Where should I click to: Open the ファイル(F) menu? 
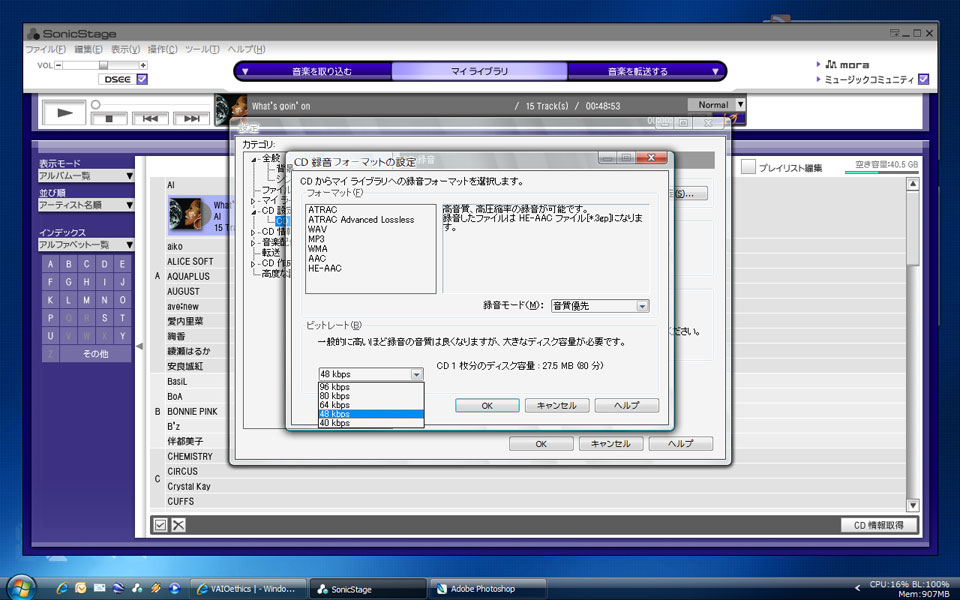(x=46, y=49)
